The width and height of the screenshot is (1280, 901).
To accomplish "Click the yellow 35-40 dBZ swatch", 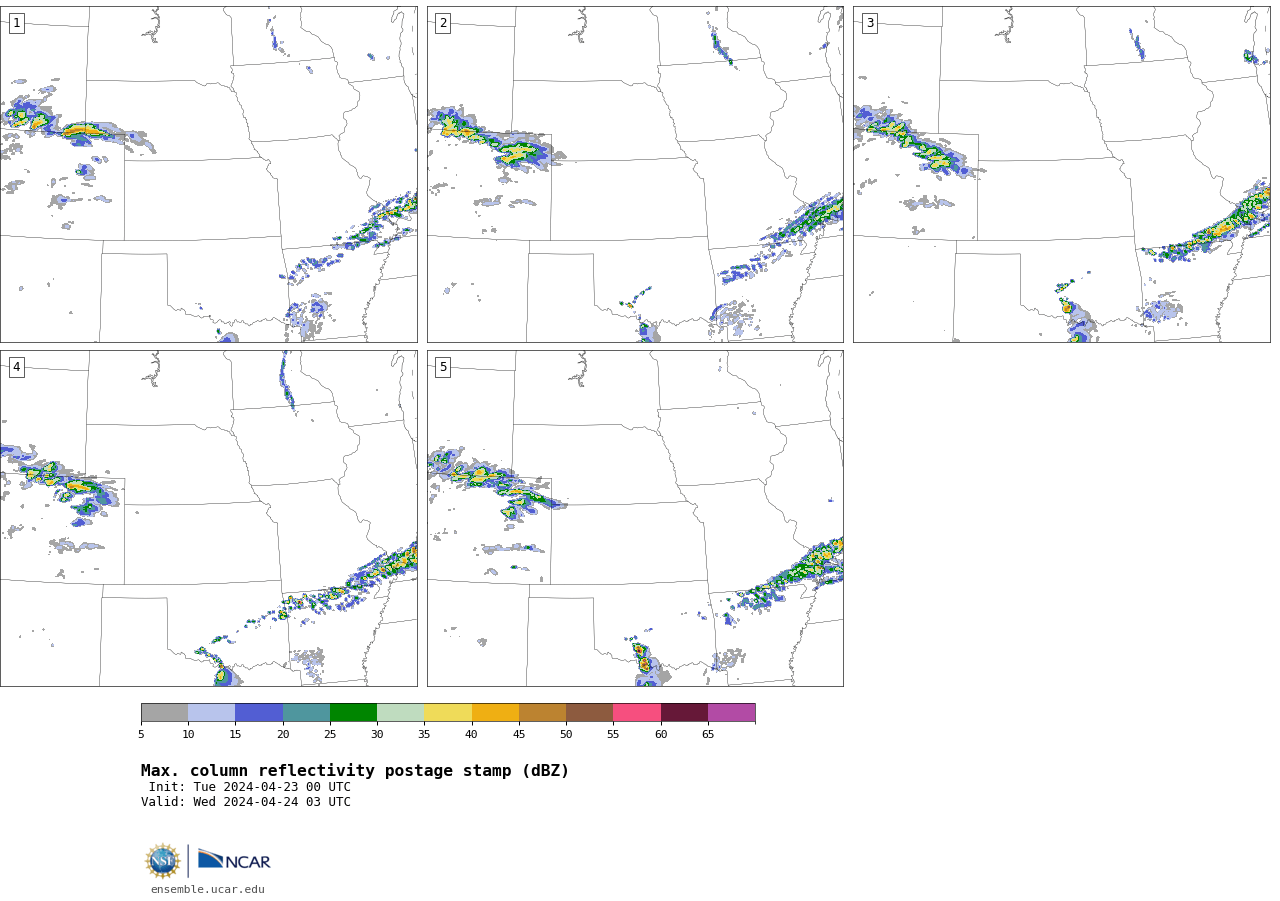I will tap(448, 713).
